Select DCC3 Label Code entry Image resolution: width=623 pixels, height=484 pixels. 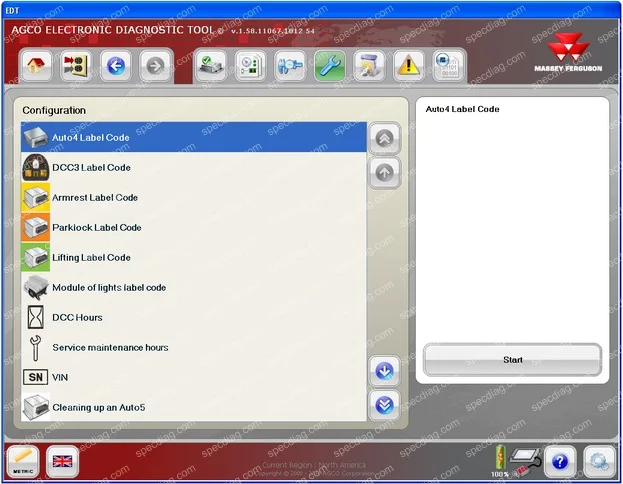[x=193, y=168]
